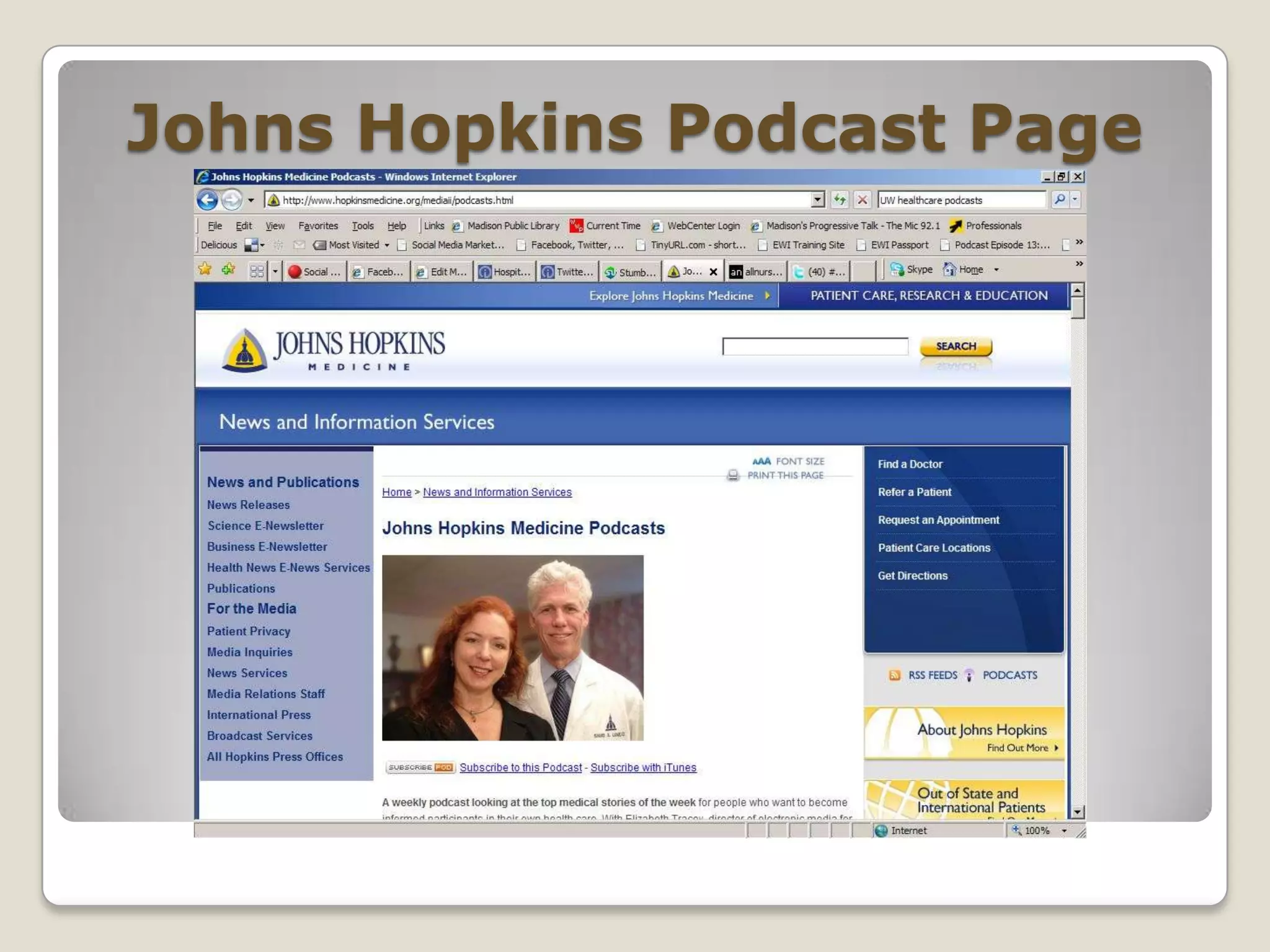Image resolution: width=1270 pixels, height=952 pixels.
Task: Open the Edit menu
Action: point(244,226)
